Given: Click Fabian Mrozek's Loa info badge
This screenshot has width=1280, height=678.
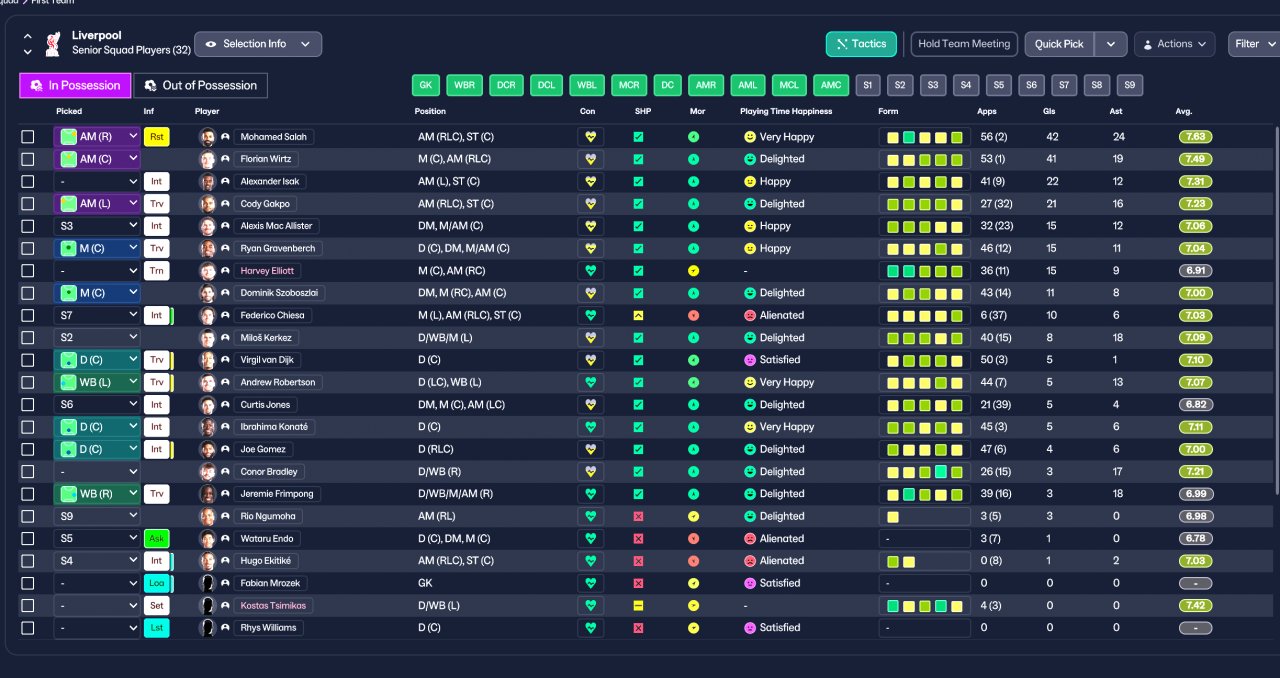Looking at the screenshot, I should (x=156, y=583).
